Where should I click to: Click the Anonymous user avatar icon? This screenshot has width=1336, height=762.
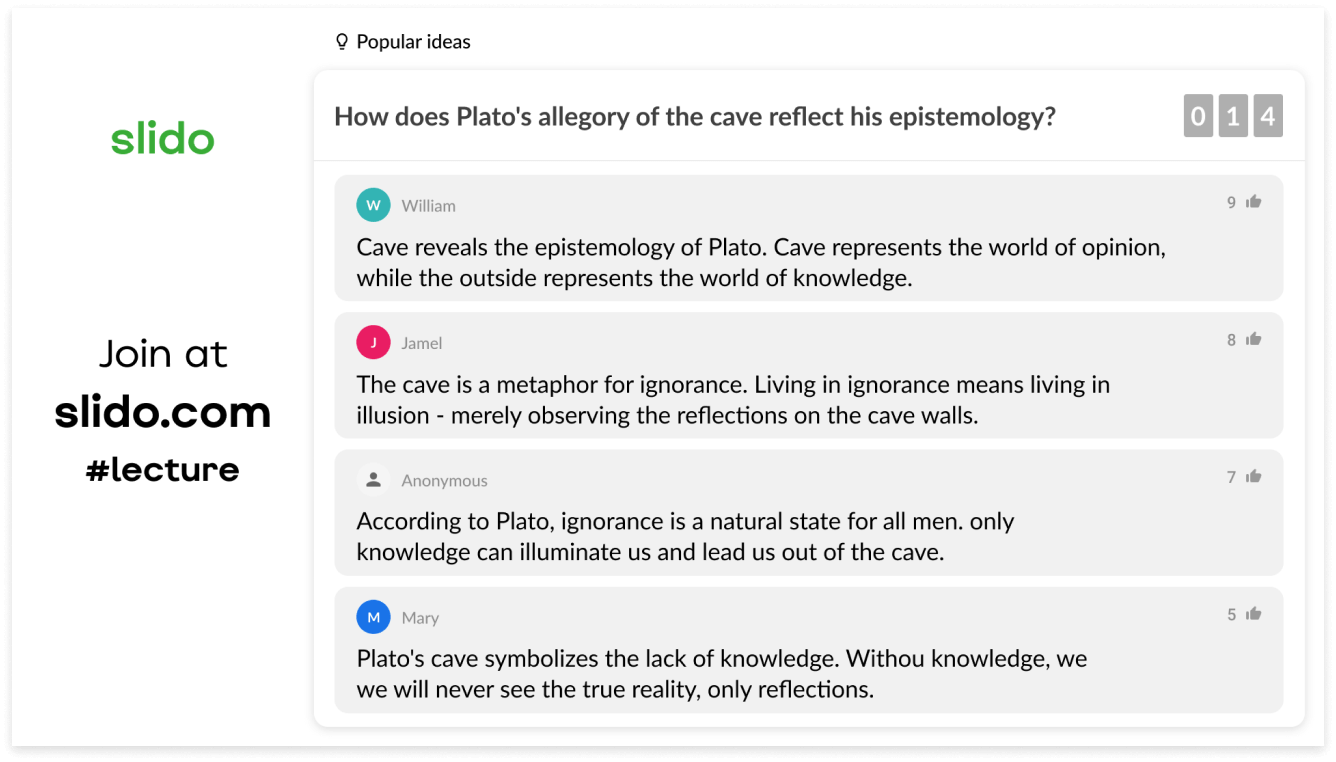point(373,480)
